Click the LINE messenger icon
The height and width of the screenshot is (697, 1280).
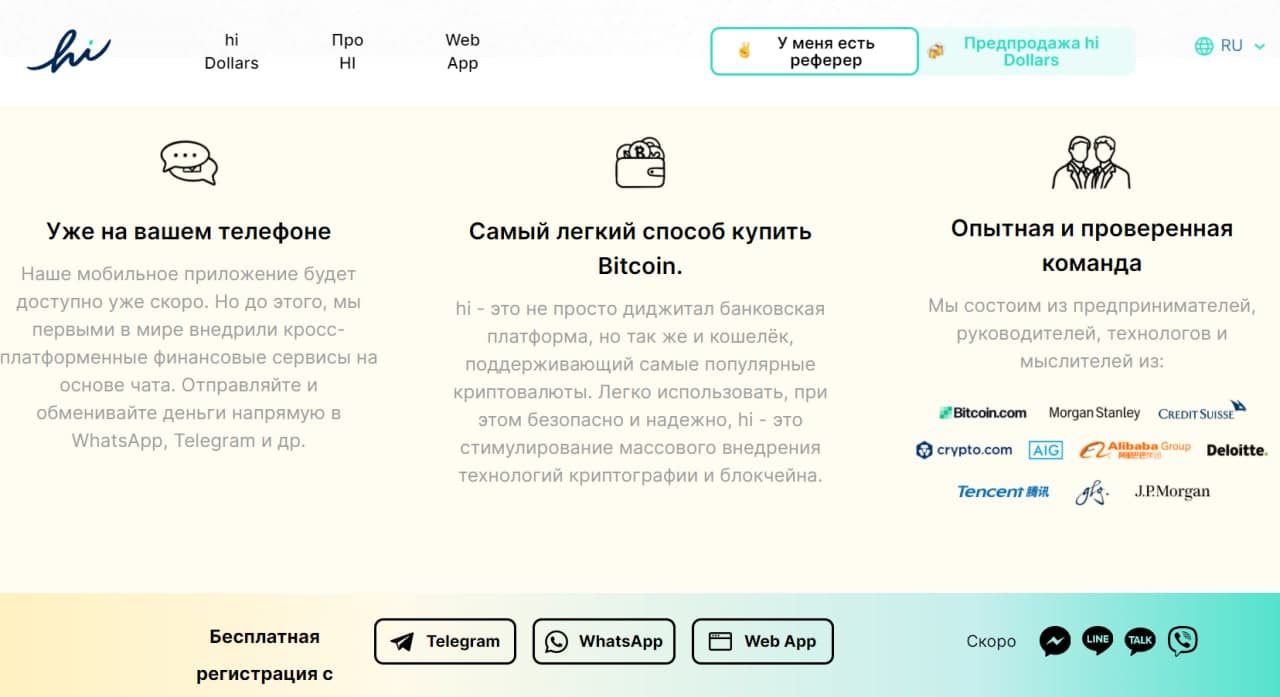pos(1097,640)
